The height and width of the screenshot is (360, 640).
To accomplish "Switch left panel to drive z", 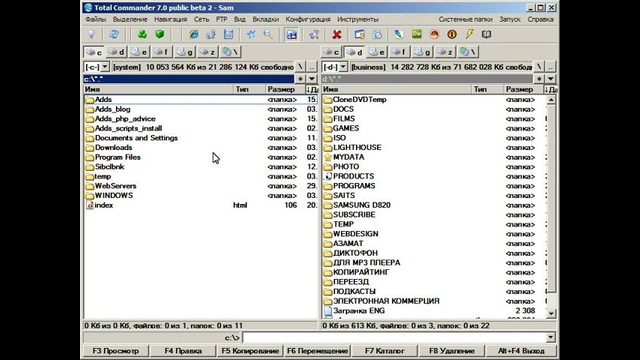I will tap(208, 52).
